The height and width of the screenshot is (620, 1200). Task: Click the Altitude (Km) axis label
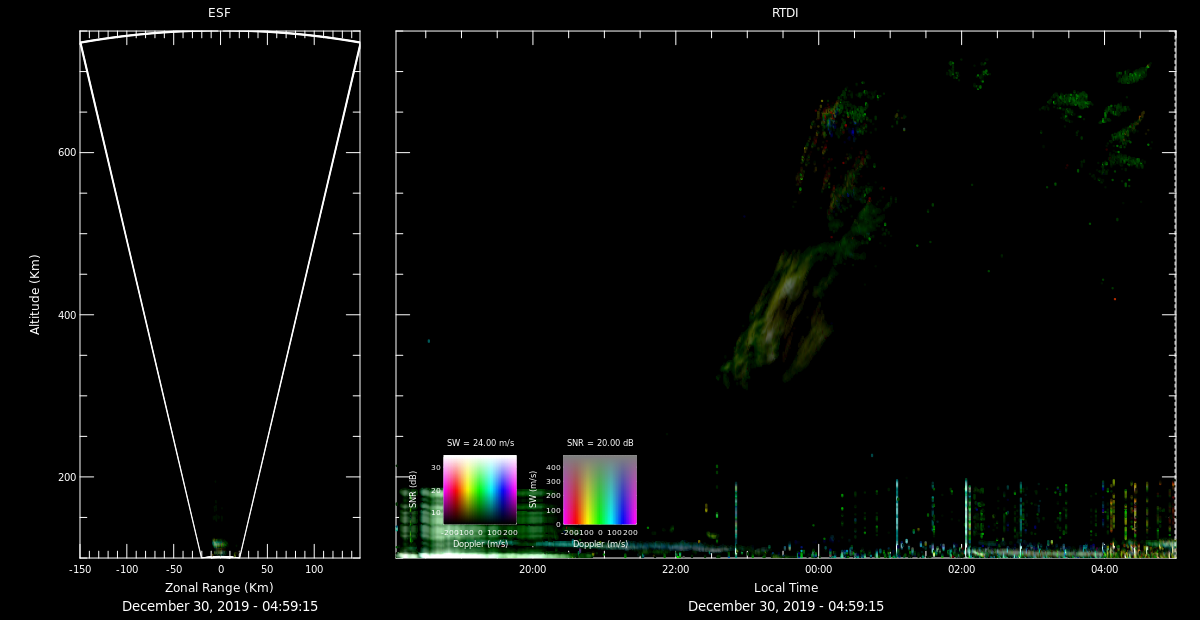(x=35, y=294)
